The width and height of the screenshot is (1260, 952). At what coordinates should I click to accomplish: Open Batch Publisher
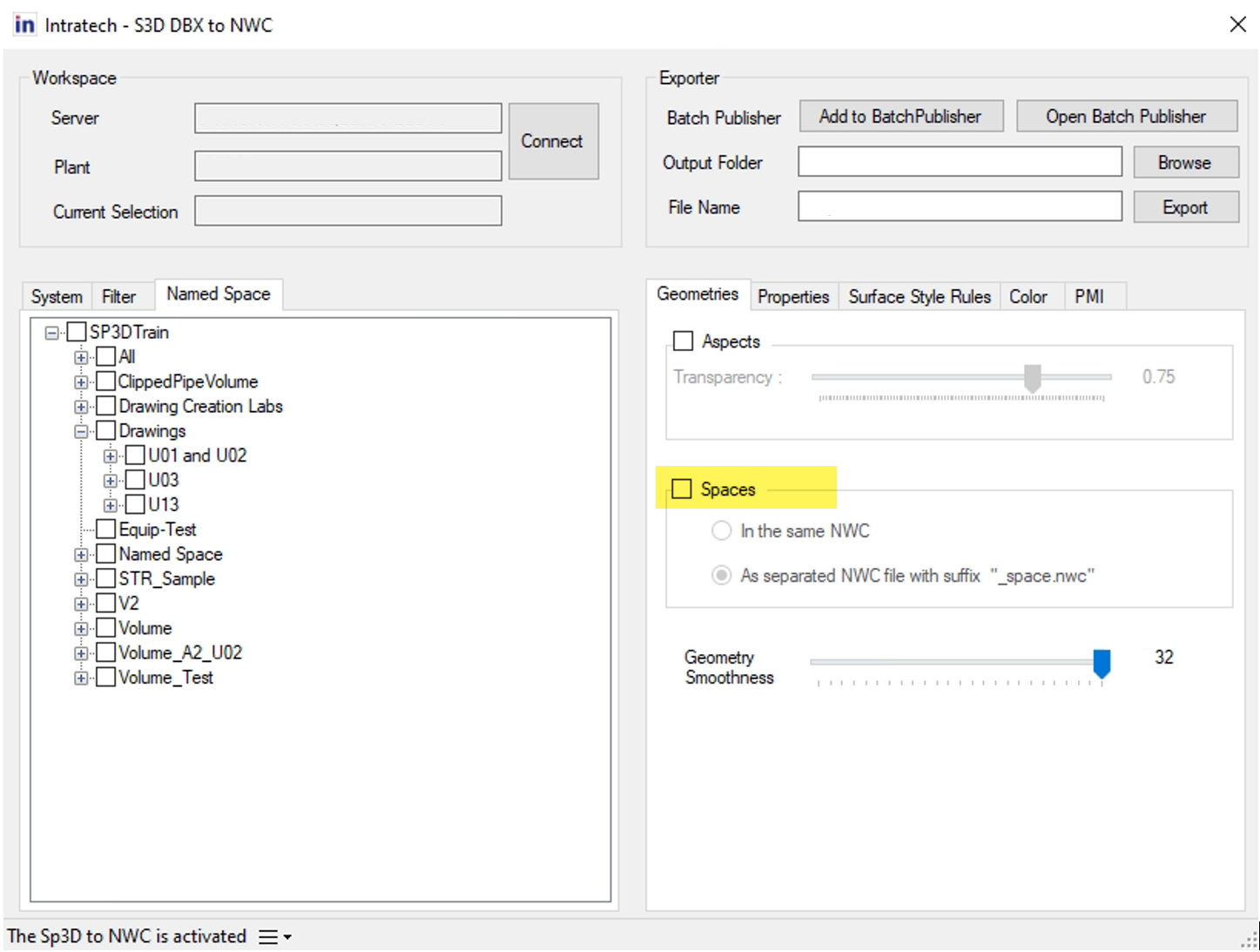pos(1125,116)
